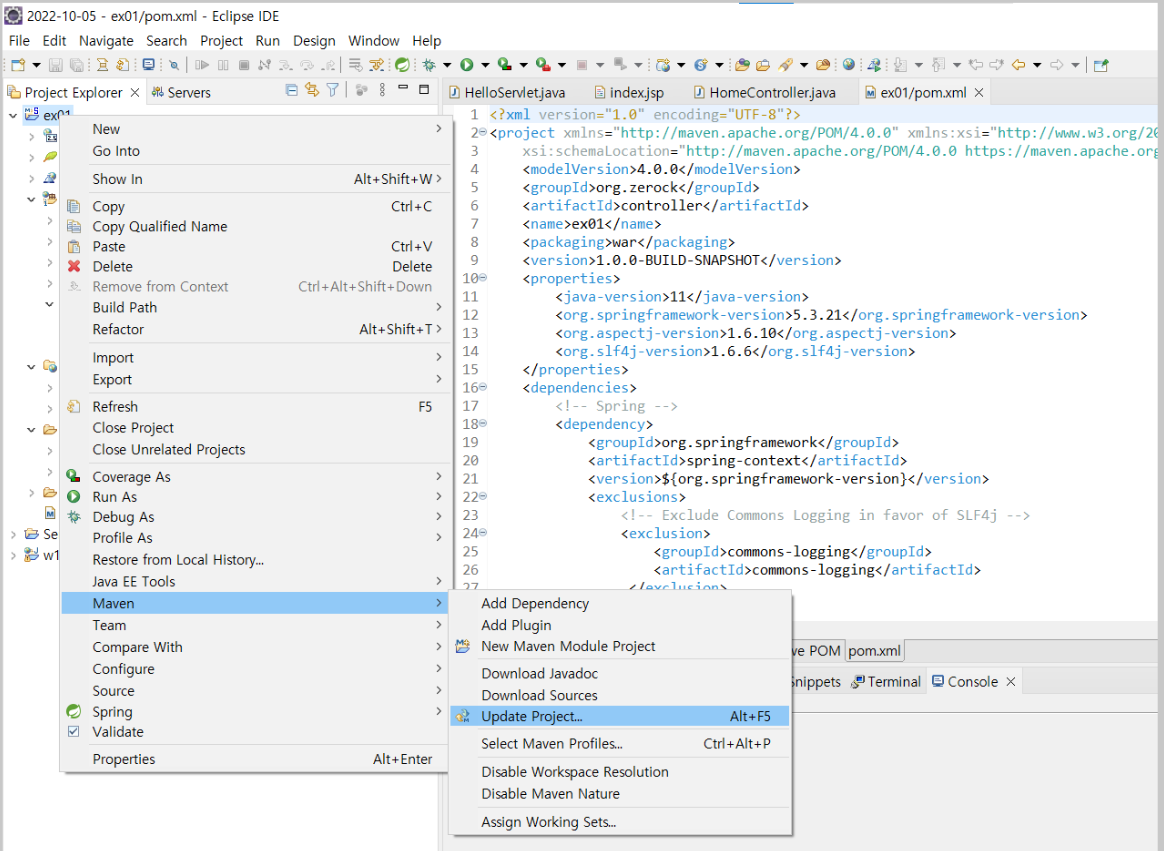Screen dimensions: 1164x851
Task: Click the green Spring boot dashboard icon
Action: coord(402,65)
